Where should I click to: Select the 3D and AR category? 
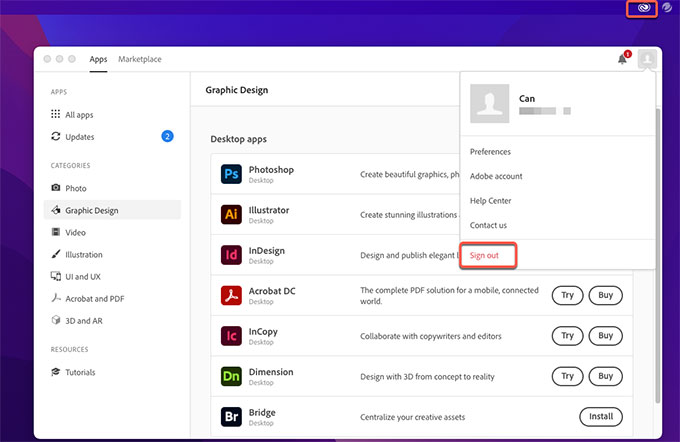pos(84,321)
